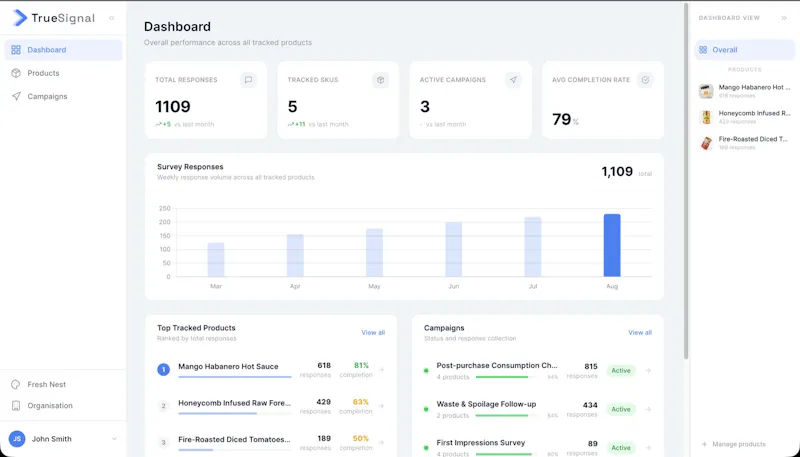Select Fire-Roasted Diced T... in right panel
This screenshot has height=457, width=800.
click(x=744, y=143)
